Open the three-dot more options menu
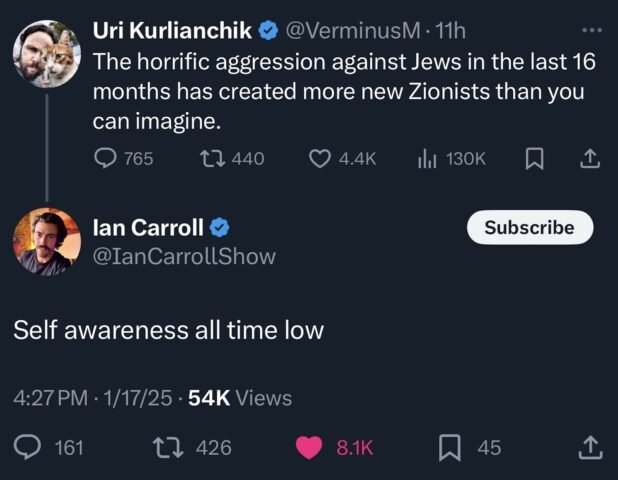618x480 pixels. tap(591, 29)
